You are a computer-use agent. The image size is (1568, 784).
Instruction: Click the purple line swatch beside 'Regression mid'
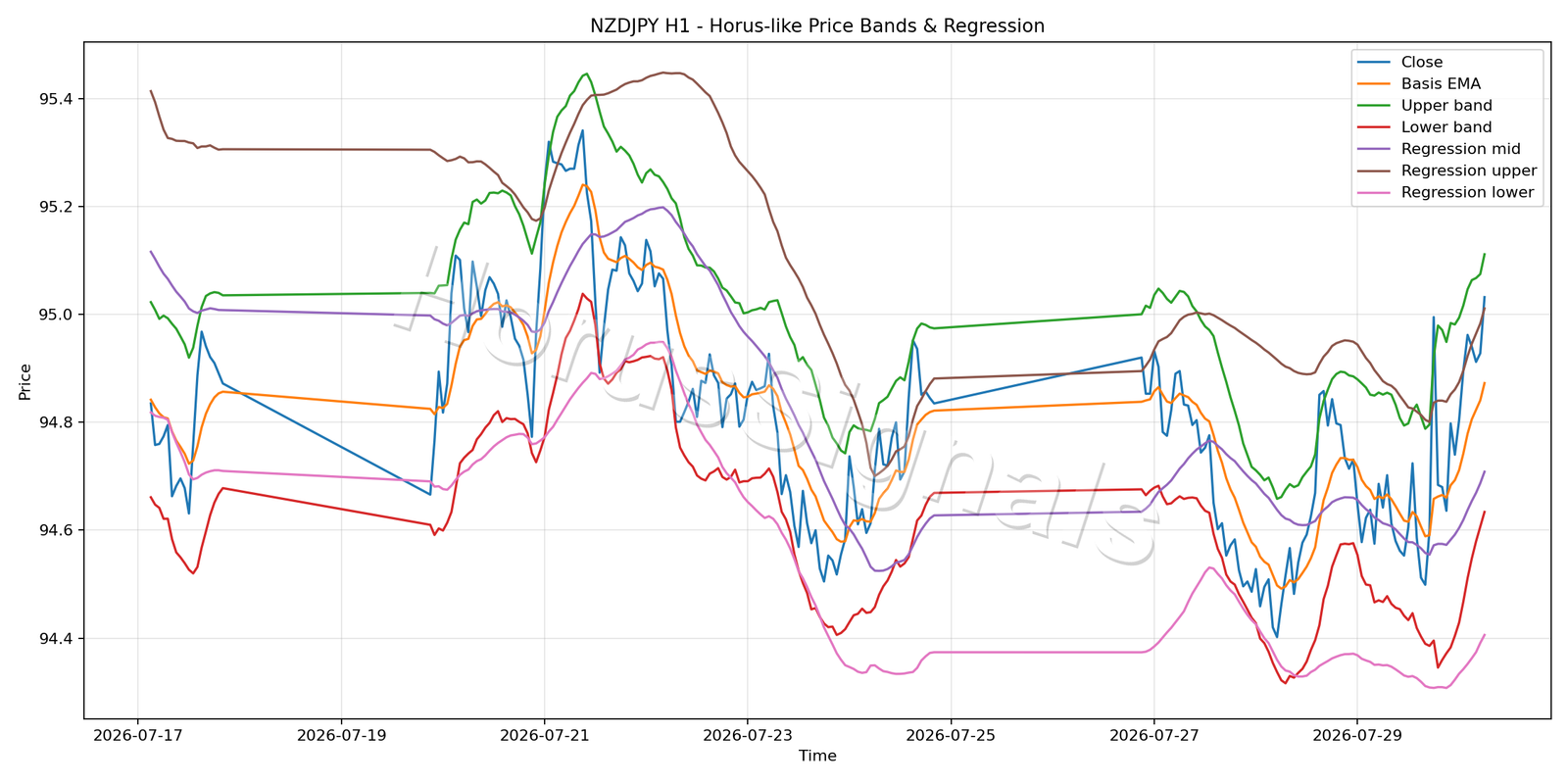[1374, 149]
